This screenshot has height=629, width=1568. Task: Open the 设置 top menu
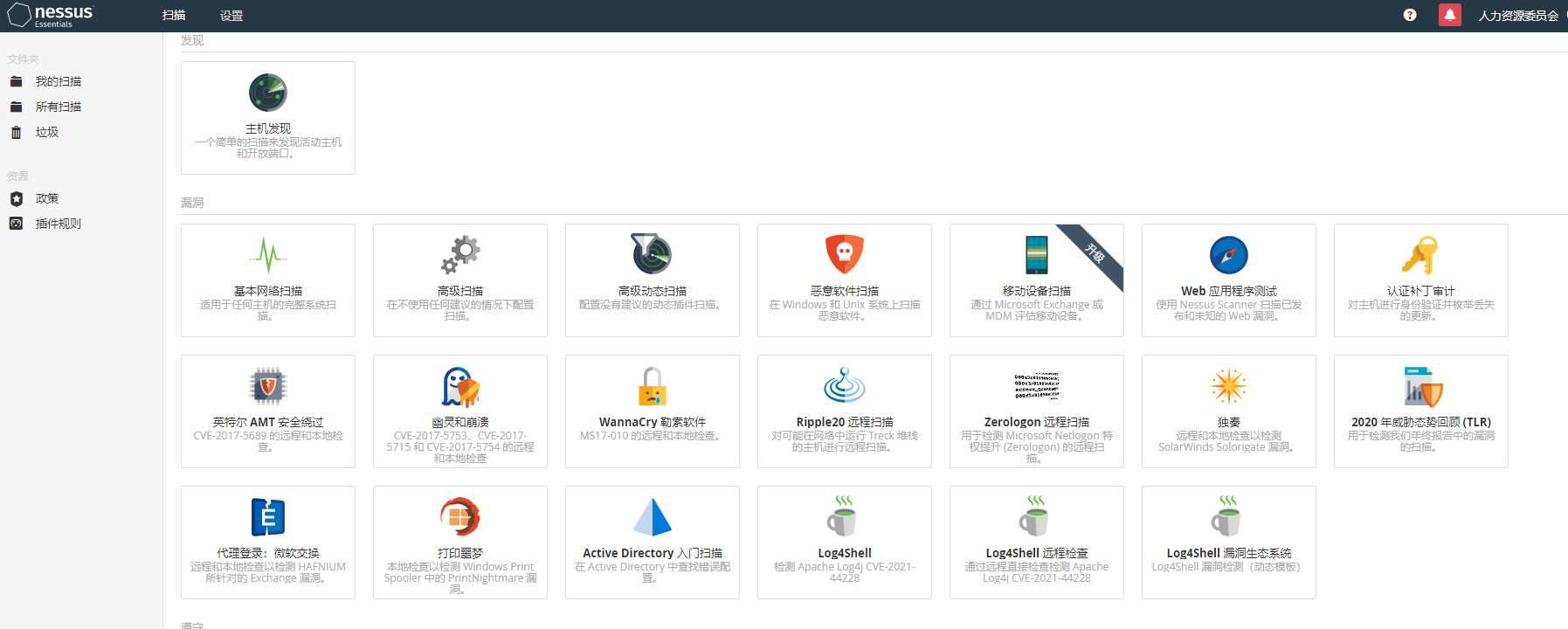[231, 16]
